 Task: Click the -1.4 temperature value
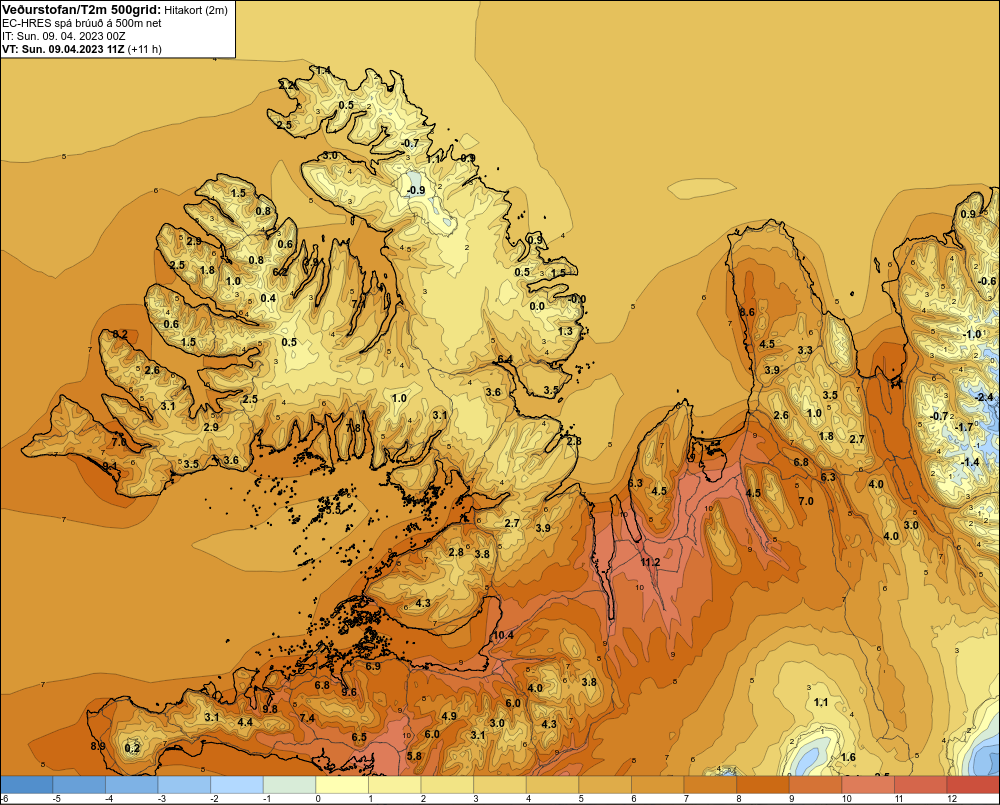969,462
